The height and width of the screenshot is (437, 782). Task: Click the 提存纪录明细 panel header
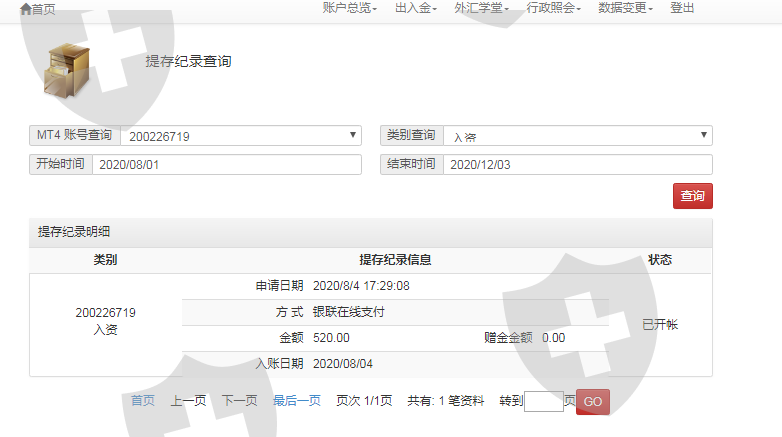tap(74, 232)
